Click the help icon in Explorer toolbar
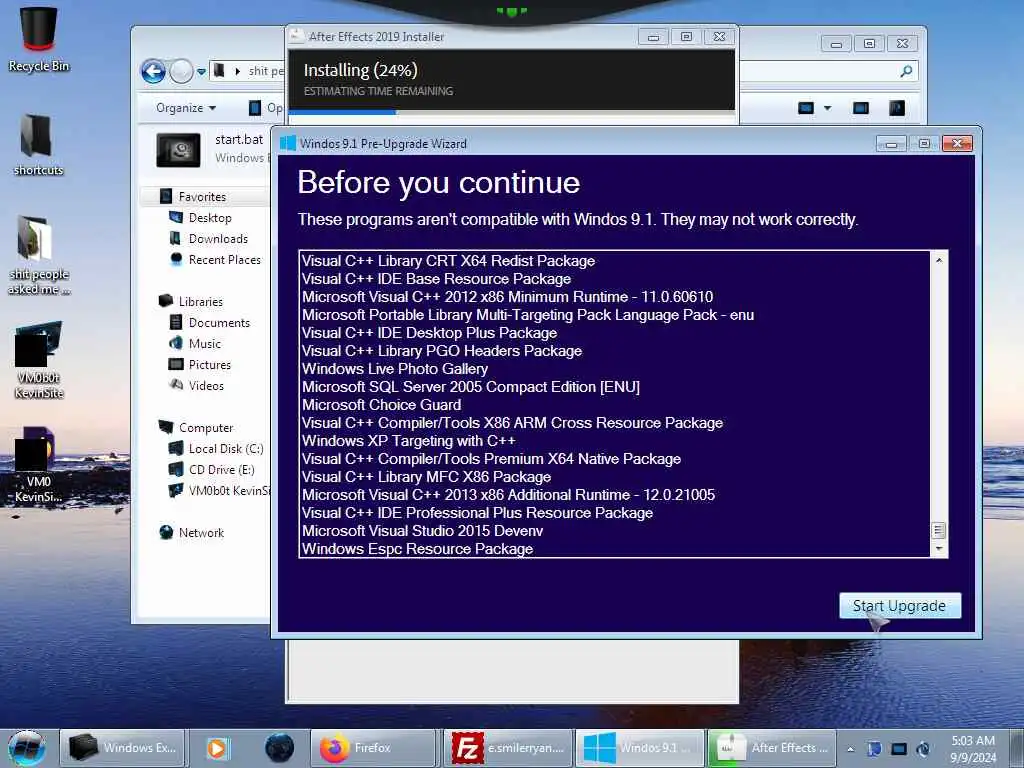 click(x=897, y=108)
